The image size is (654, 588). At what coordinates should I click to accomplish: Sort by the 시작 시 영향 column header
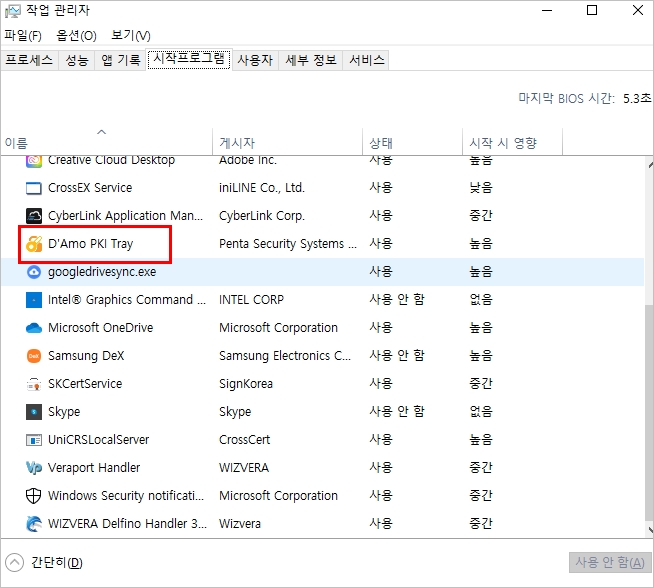point(512,143)
